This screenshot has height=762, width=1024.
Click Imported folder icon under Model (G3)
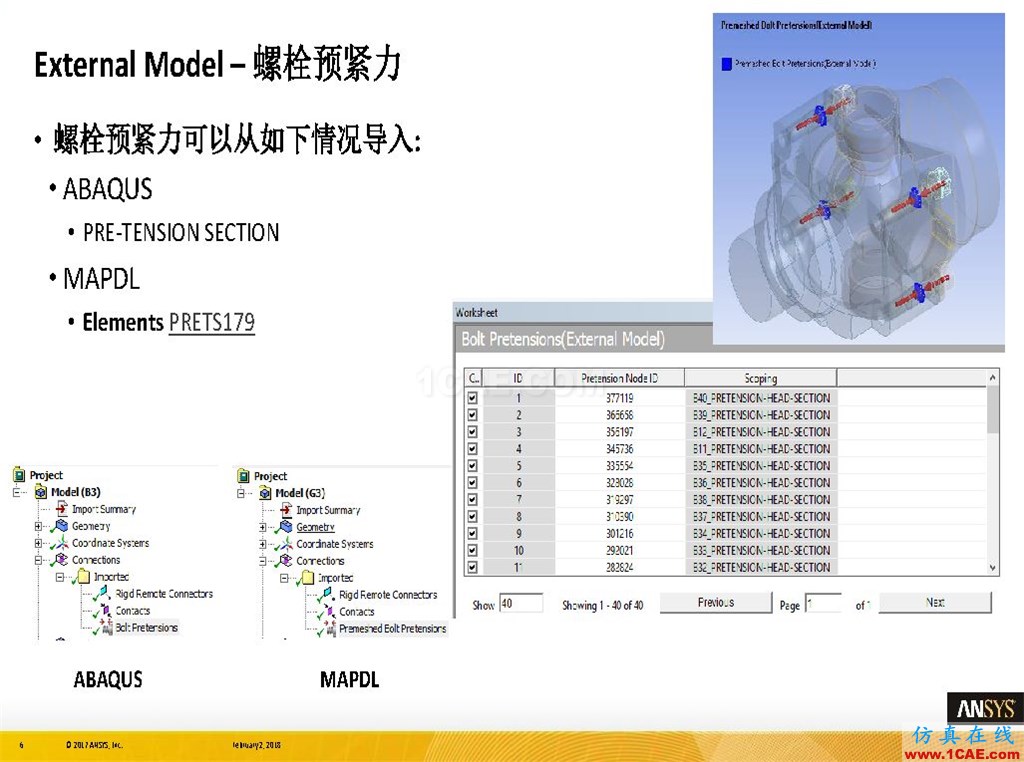tap(306, 578)
